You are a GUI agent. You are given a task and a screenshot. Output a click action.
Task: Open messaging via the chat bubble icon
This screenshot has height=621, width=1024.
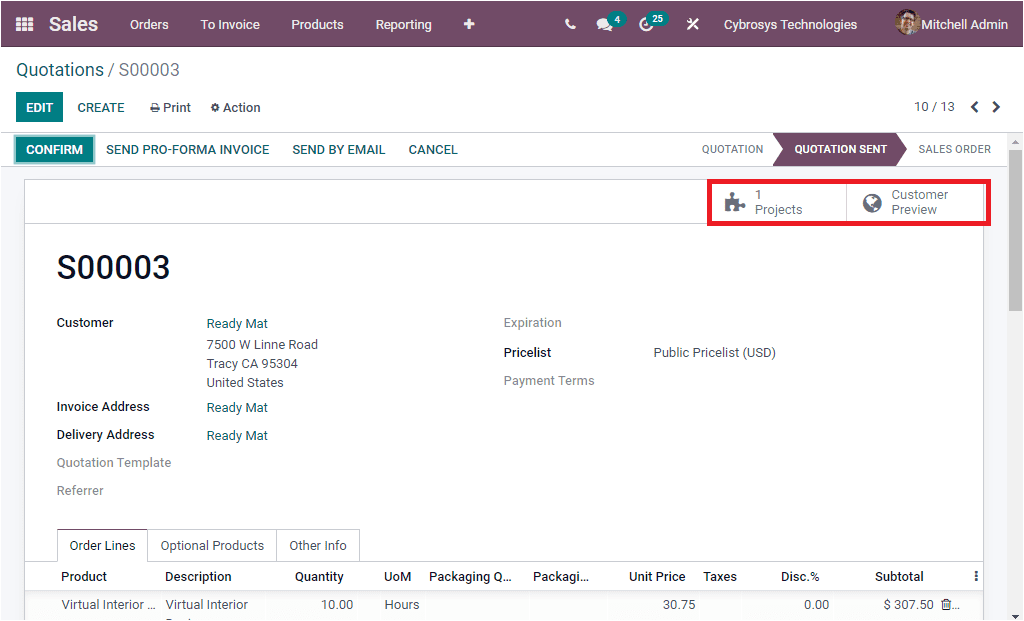(x=604, y=24)
